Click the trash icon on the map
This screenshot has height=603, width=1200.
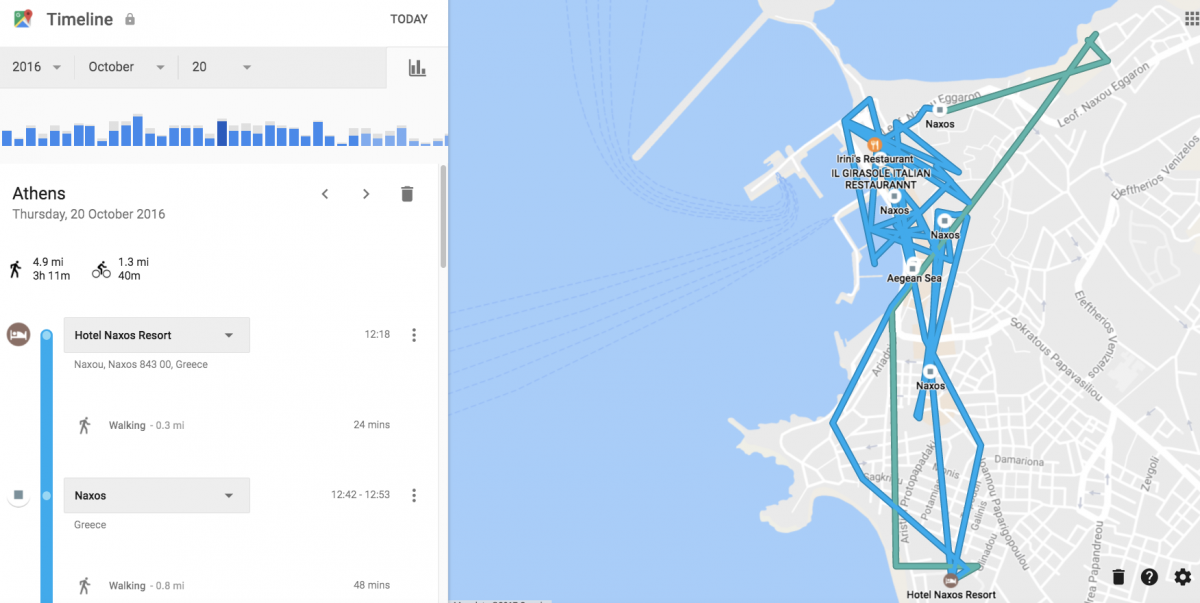click(1118, 577)
